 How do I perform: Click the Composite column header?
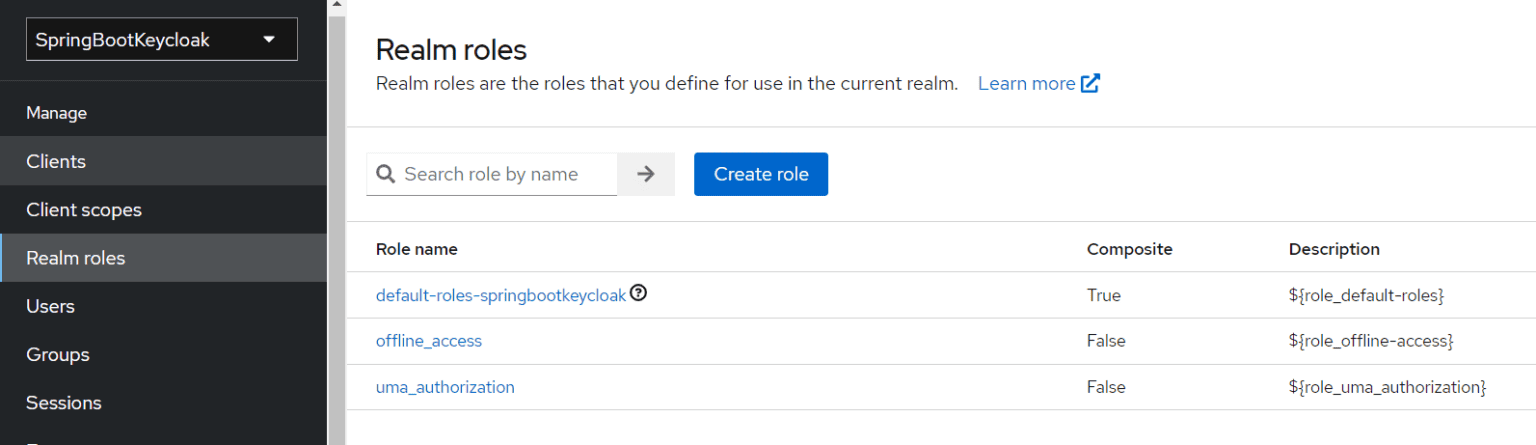(x=1129, y=249)
